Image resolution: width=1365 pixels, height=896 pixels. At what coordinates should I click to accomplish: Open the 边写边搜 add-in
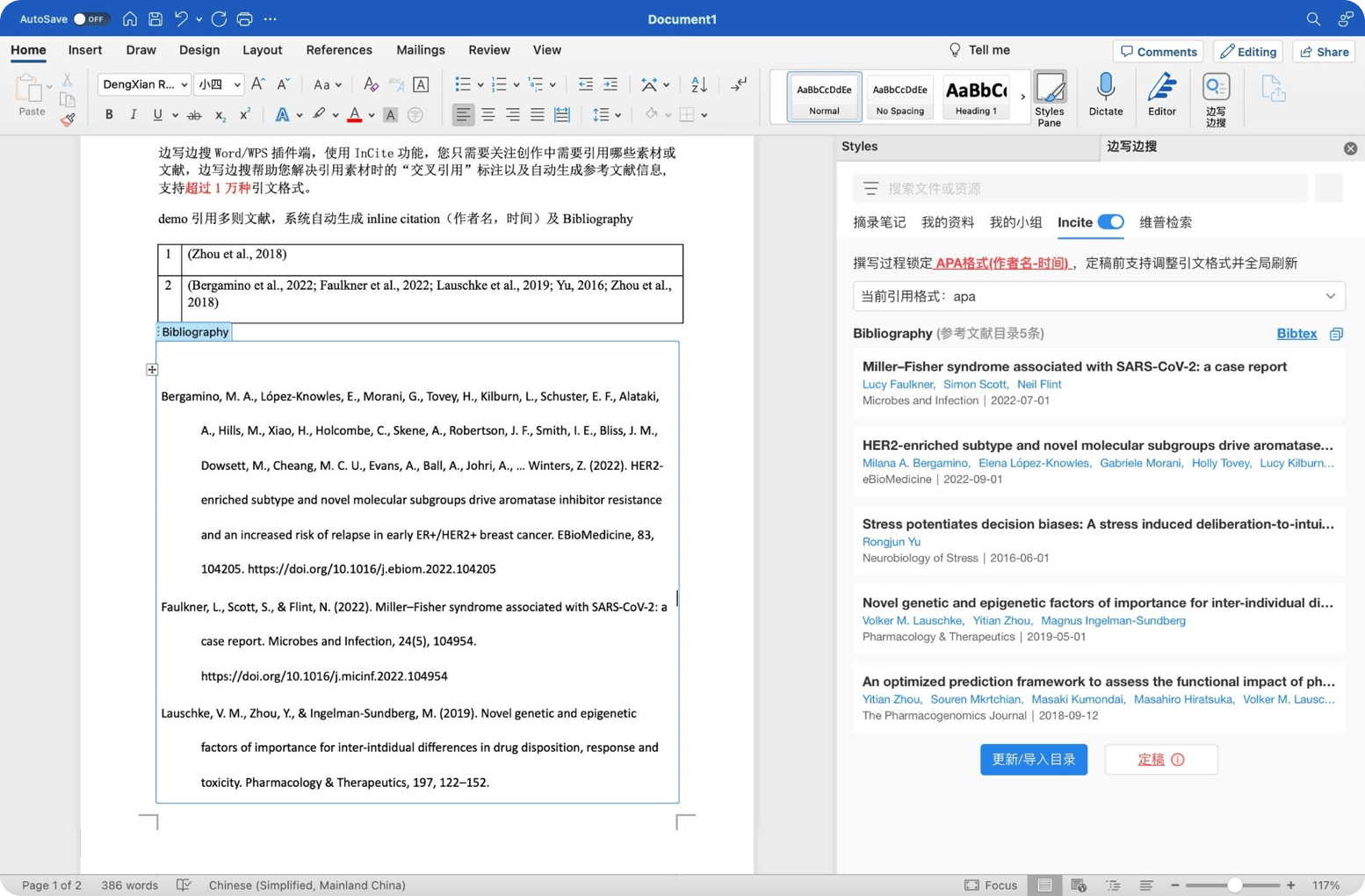click(x=1217, y=100)
